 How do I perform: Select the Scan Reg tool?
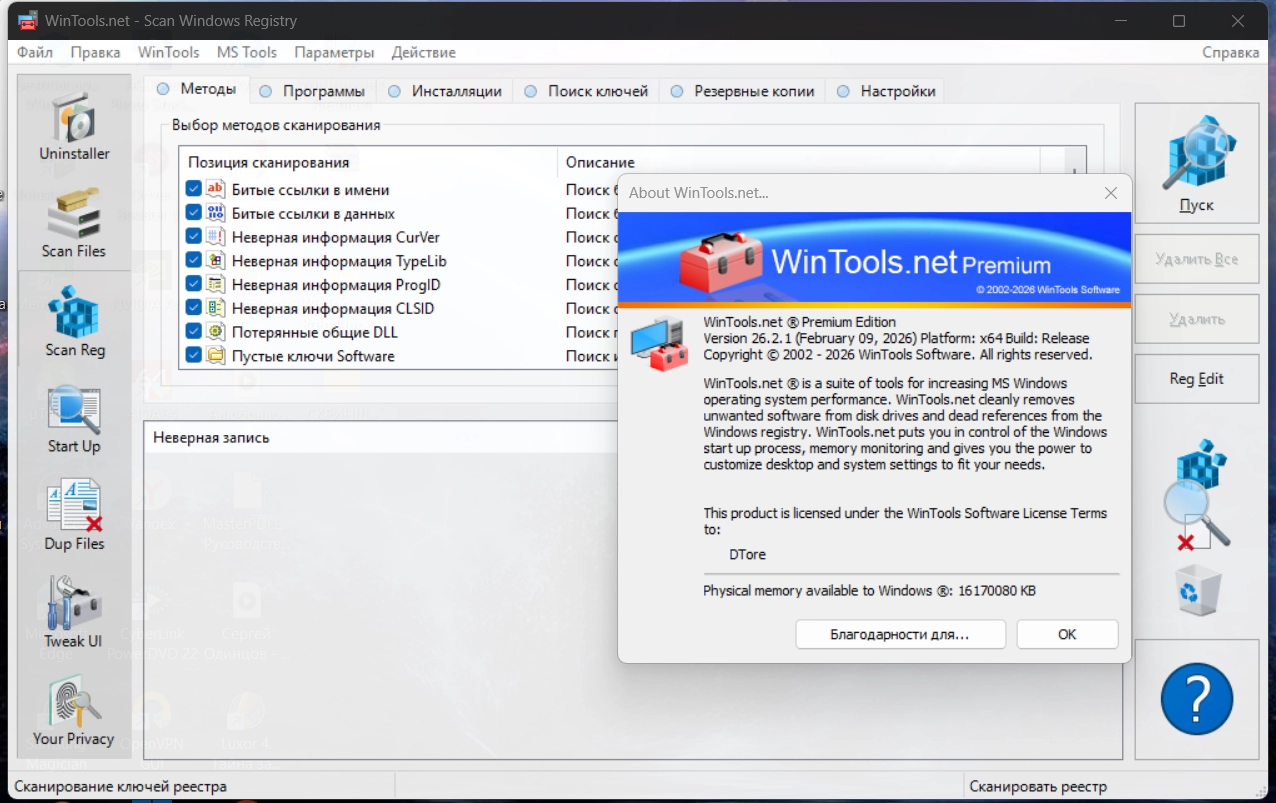click(74, 320)
